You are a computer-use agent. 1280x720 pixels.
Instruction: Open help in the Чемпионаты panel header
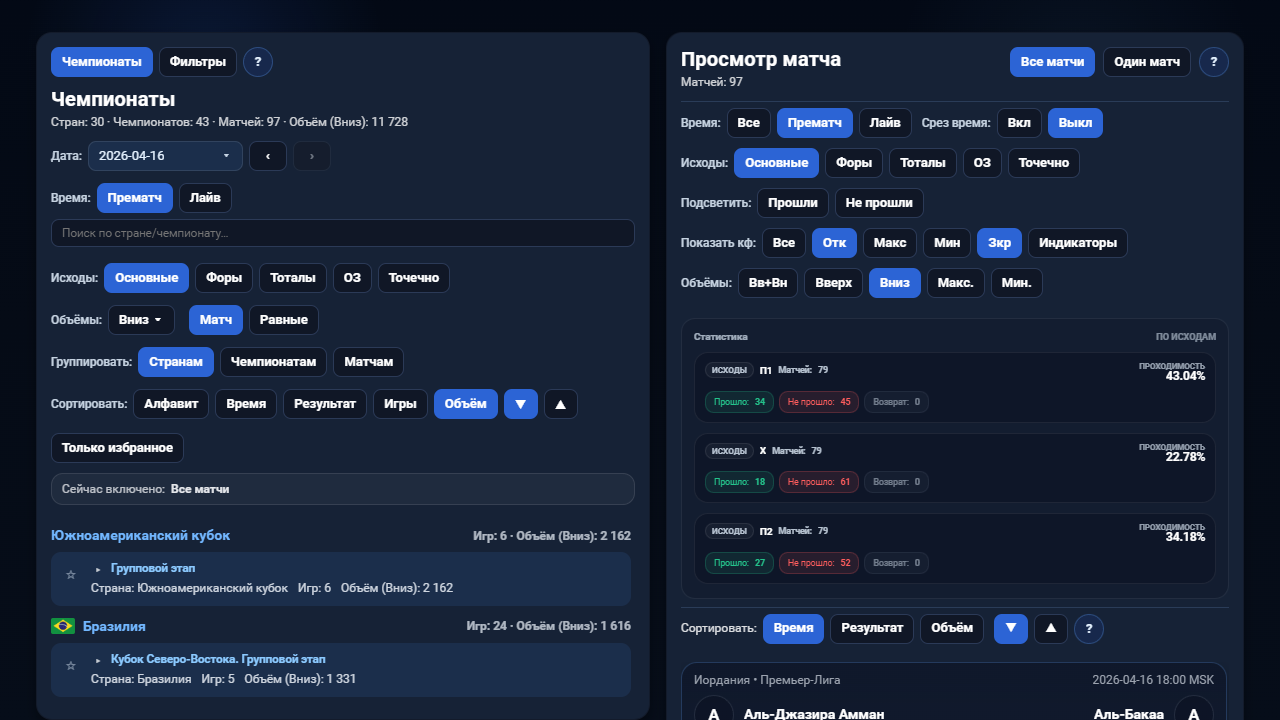click(258, 62)
